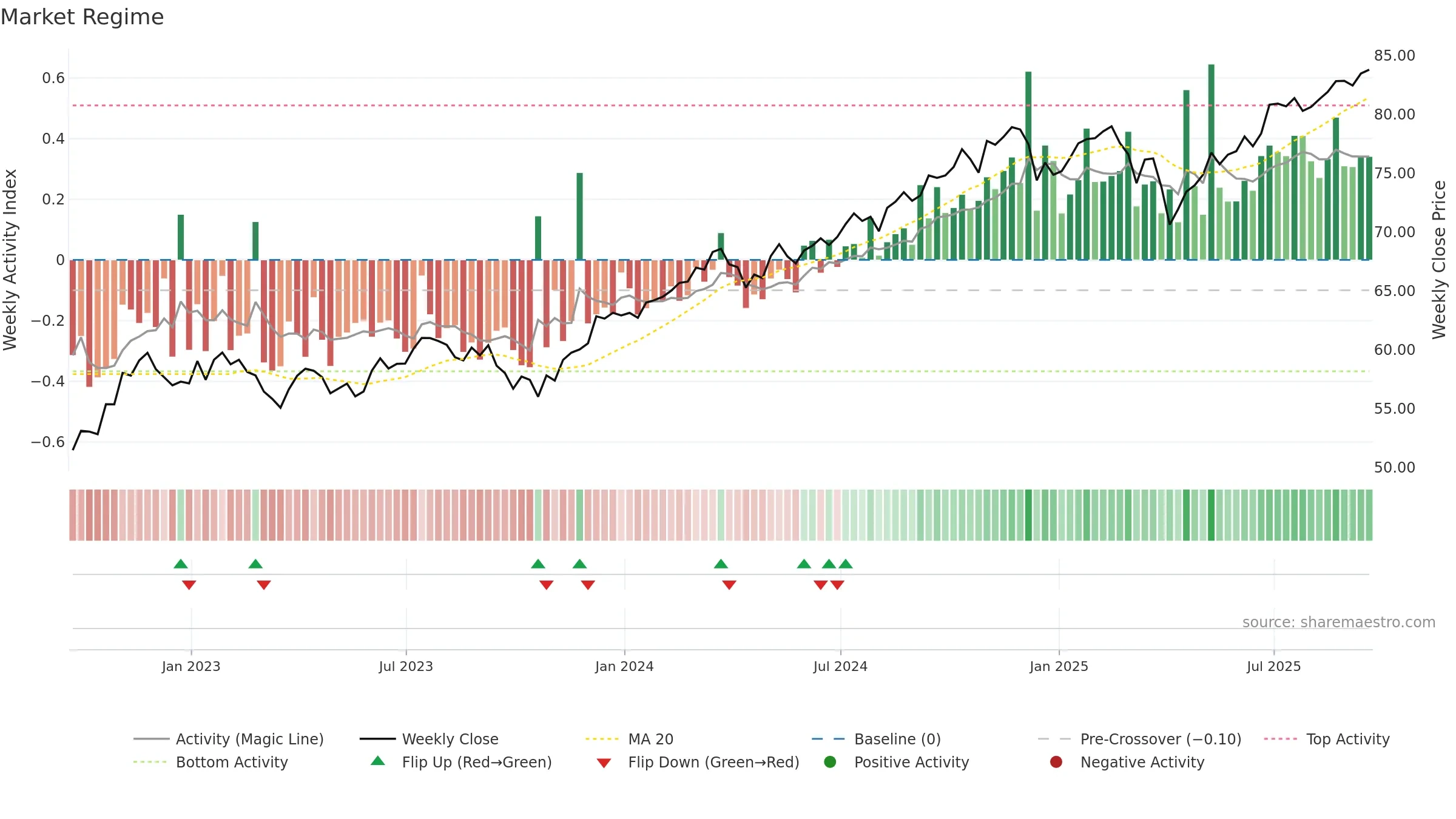Screen dimensions: 1456x819
Task: Click first Flip Up marker near Jan 2023
Action: point(181,564)
